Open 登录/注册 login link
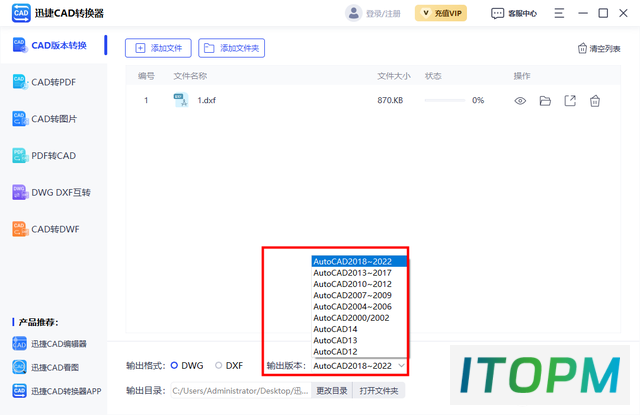 coord(383,14)
